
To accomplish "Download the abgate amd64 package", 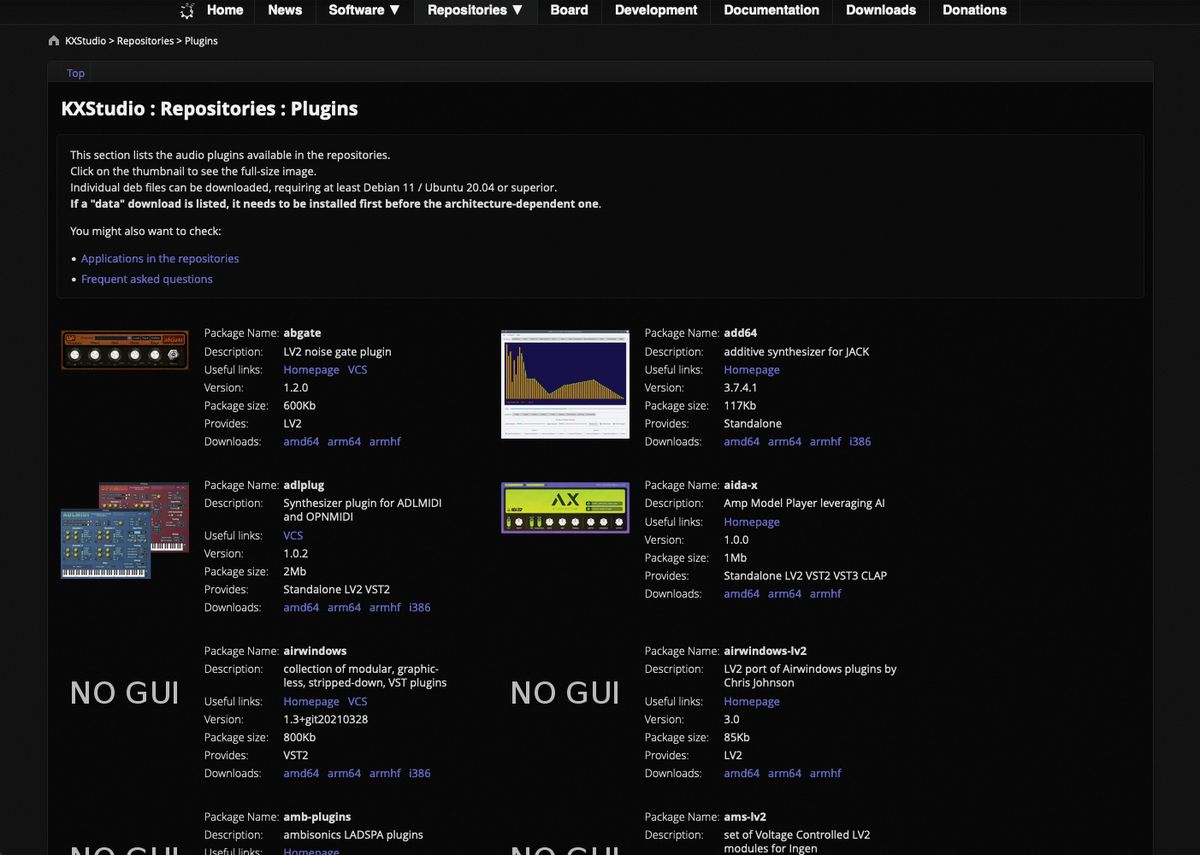I will click(x=301, y=441).
